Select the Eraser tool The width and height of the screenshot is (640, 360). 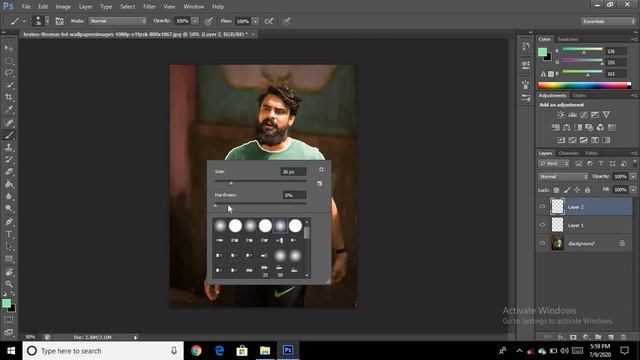pos(9,172)
